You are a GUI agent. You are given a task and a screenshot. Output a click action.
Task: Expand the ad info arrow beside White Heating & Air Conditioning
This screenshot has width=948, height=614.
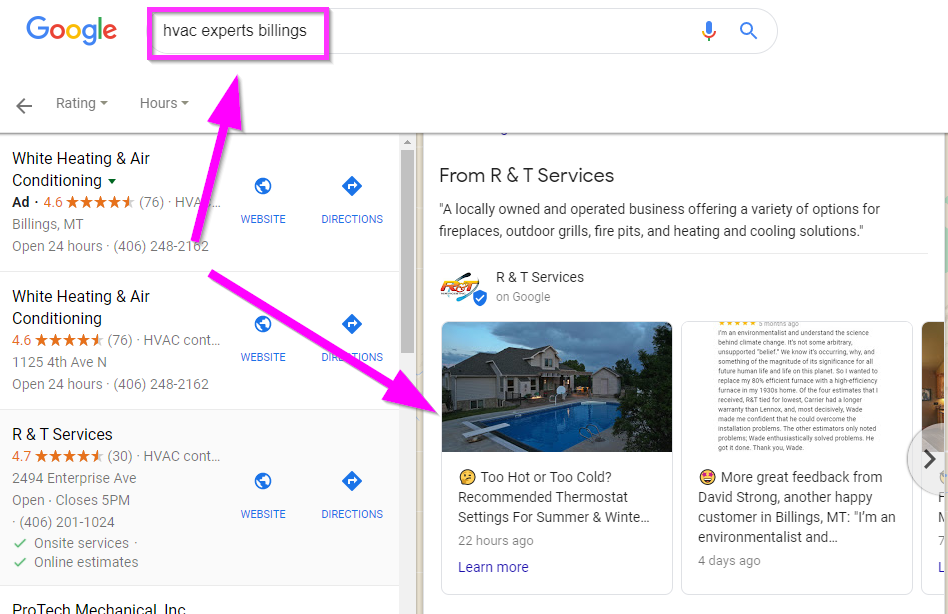112,181
